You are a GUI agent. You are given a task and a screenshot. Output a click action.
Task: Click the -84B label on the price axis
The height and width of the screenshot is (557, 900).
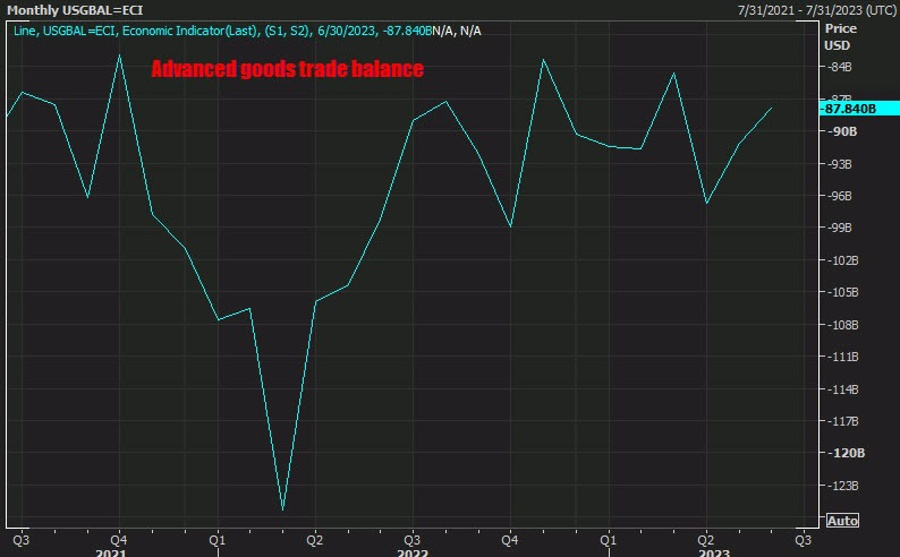(x=840, y=67)
